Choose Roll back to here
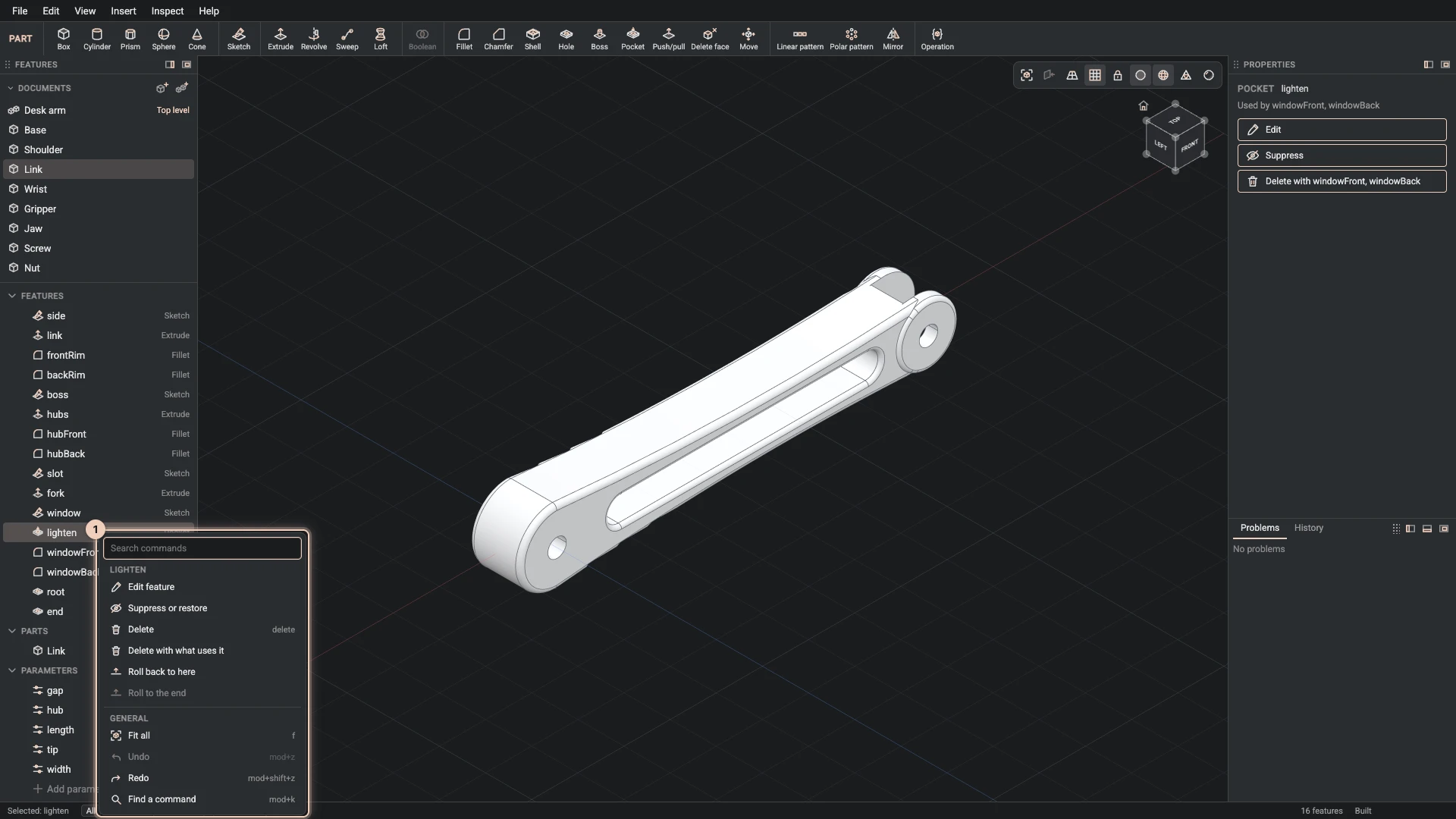Viewport: 1456px width, 819px height. pos(202,672)
